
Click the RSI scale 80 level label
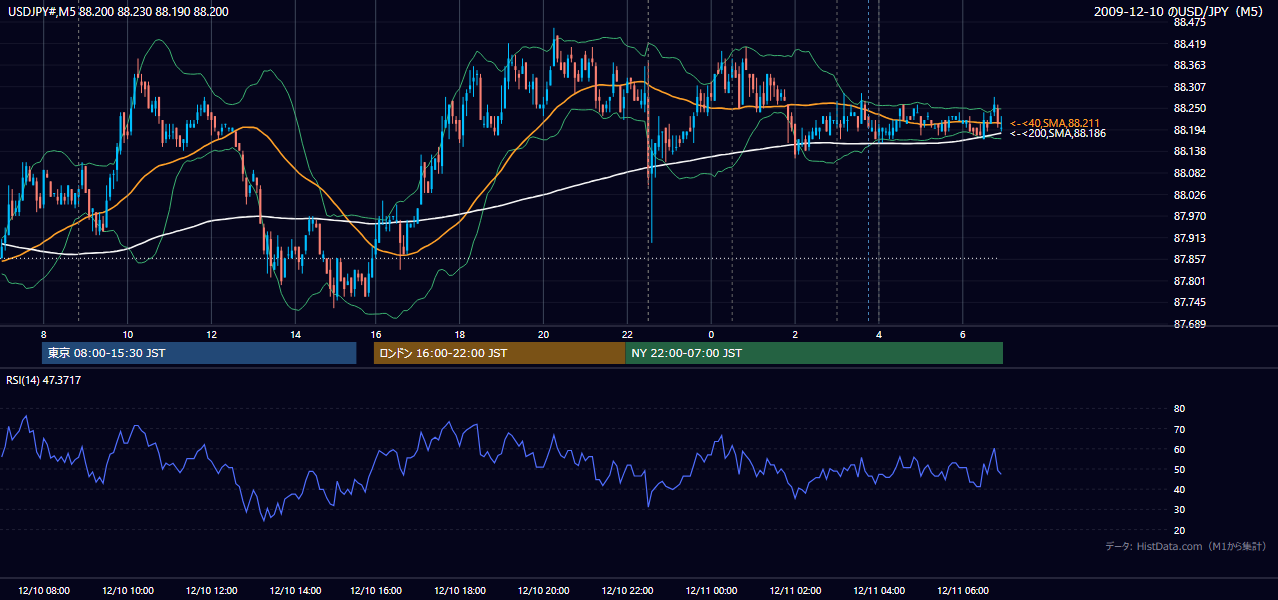click(x=1179, y=409)
